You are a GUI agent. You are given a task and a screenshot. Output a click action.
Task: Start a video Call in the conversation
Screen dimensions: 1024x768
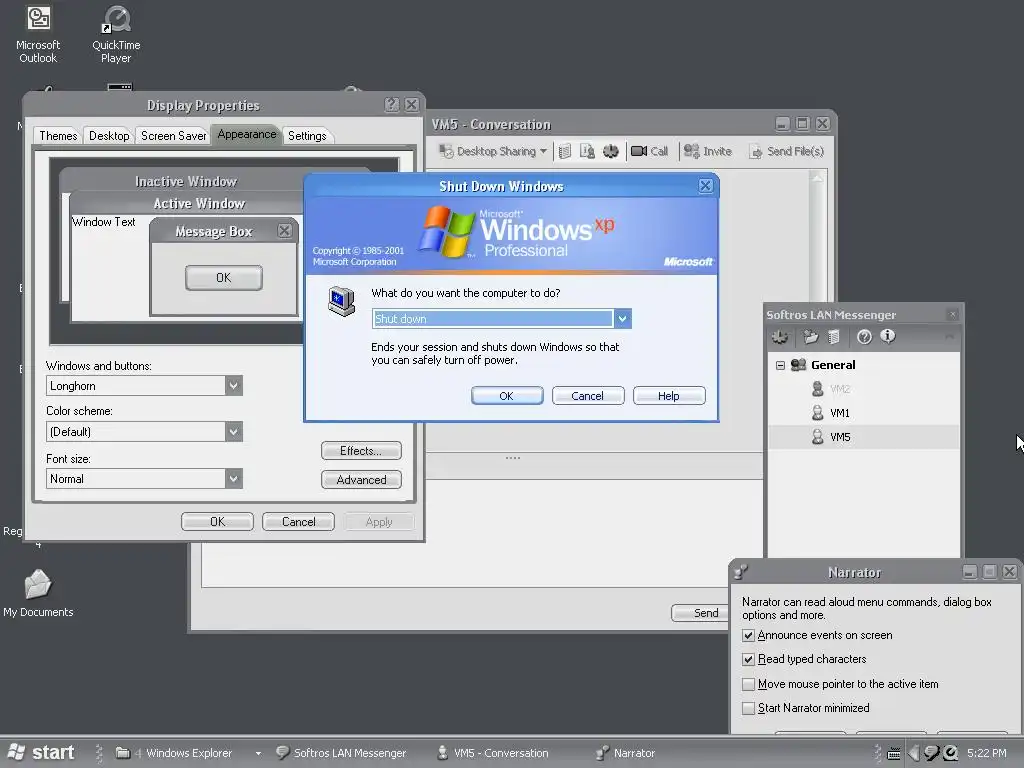pos(649,152)
